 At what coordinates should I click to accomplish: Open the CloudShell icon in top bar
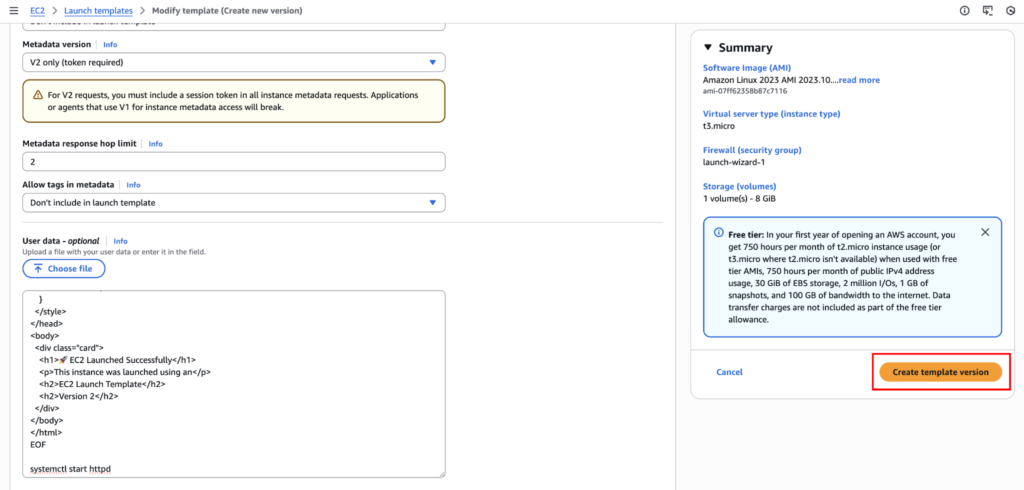[988, 10]
